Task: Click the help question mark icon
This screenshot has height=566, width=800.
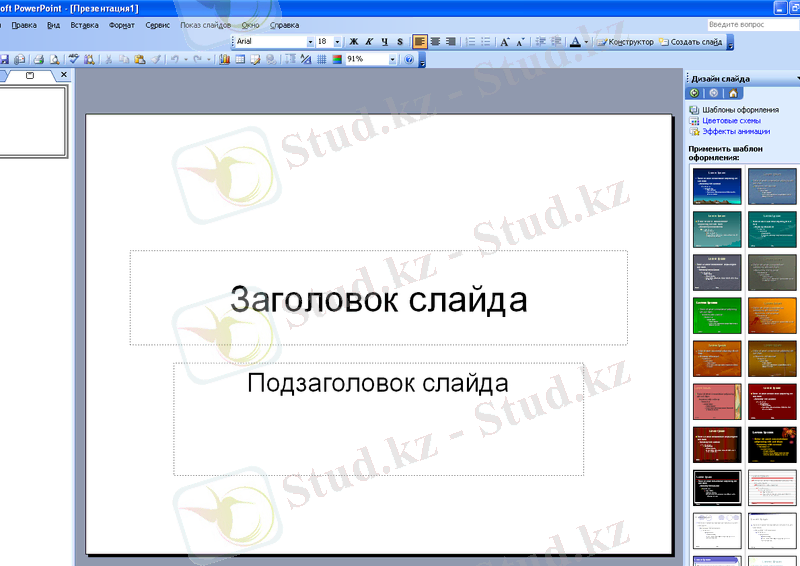Action: pos(408,60)
